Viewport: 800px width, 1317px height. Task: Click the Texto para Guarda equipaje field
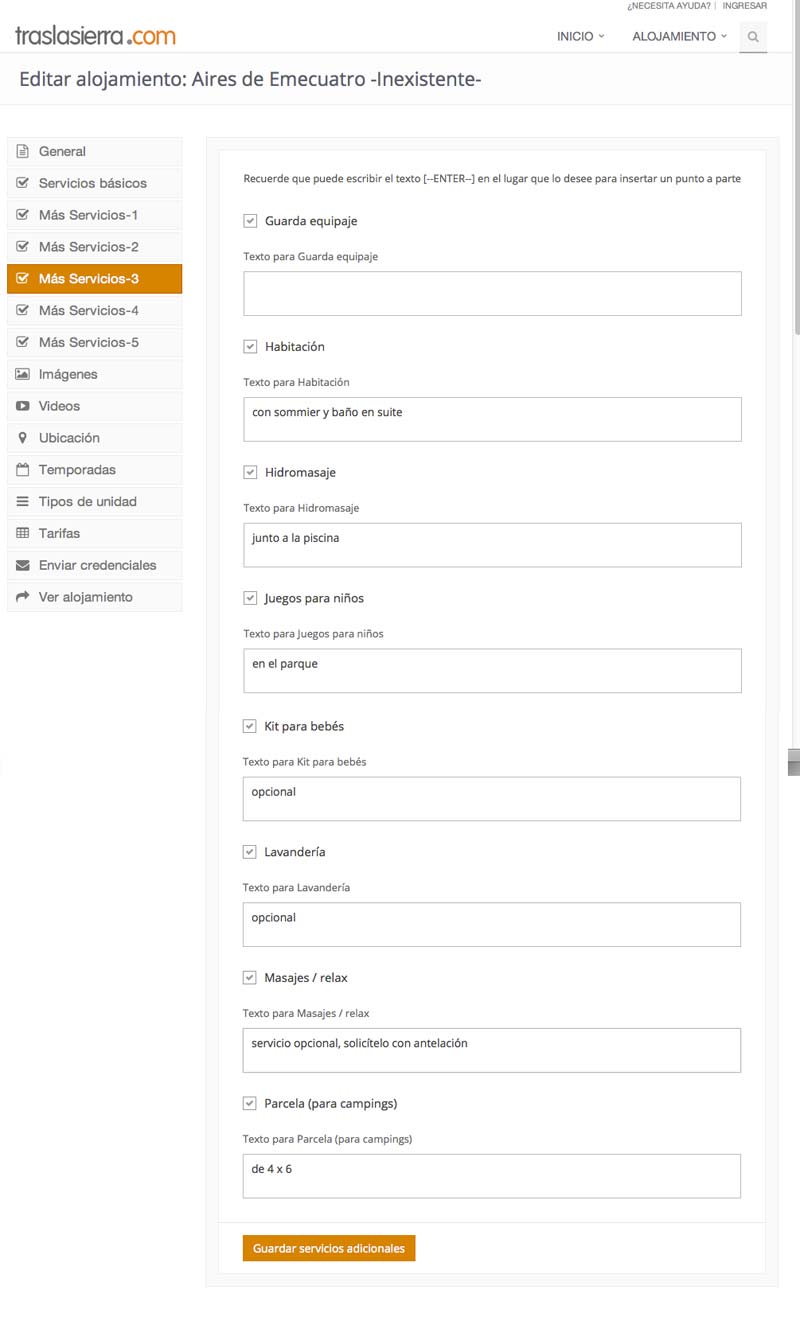(x=492, y=294)
